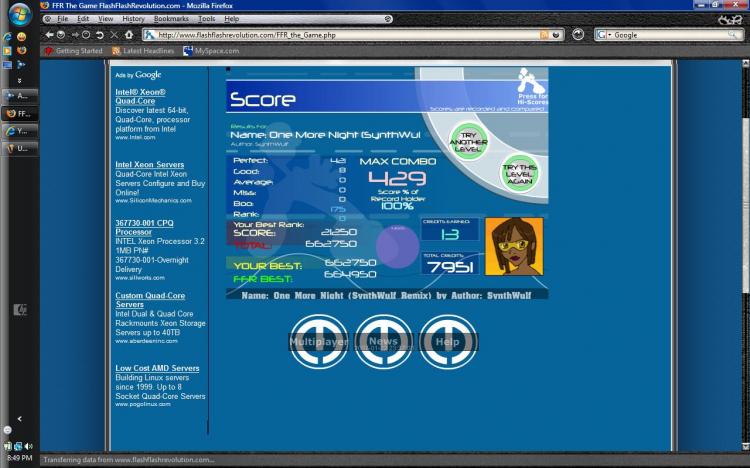
Task: Reload the page with refresh icon
Action: (x=100, y=35)
